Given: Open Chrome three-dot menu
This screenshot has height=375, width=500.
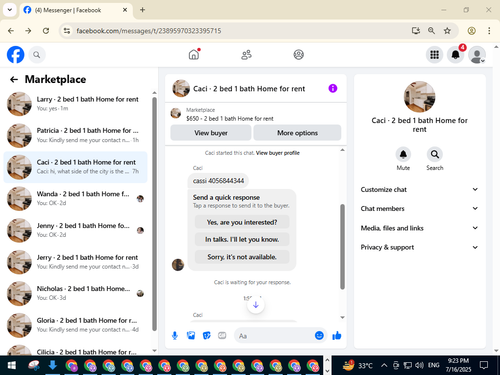Looking at the screenshot, I should (x=489, y=31).
